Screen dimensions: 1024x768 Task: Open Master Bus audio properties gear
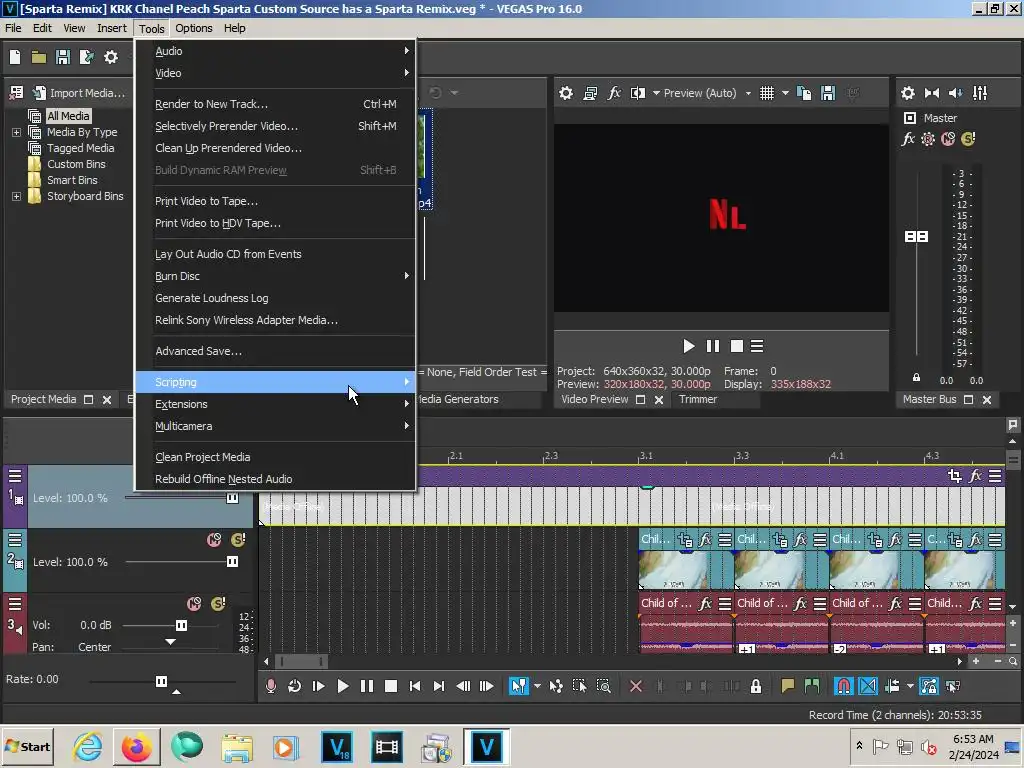908,93
